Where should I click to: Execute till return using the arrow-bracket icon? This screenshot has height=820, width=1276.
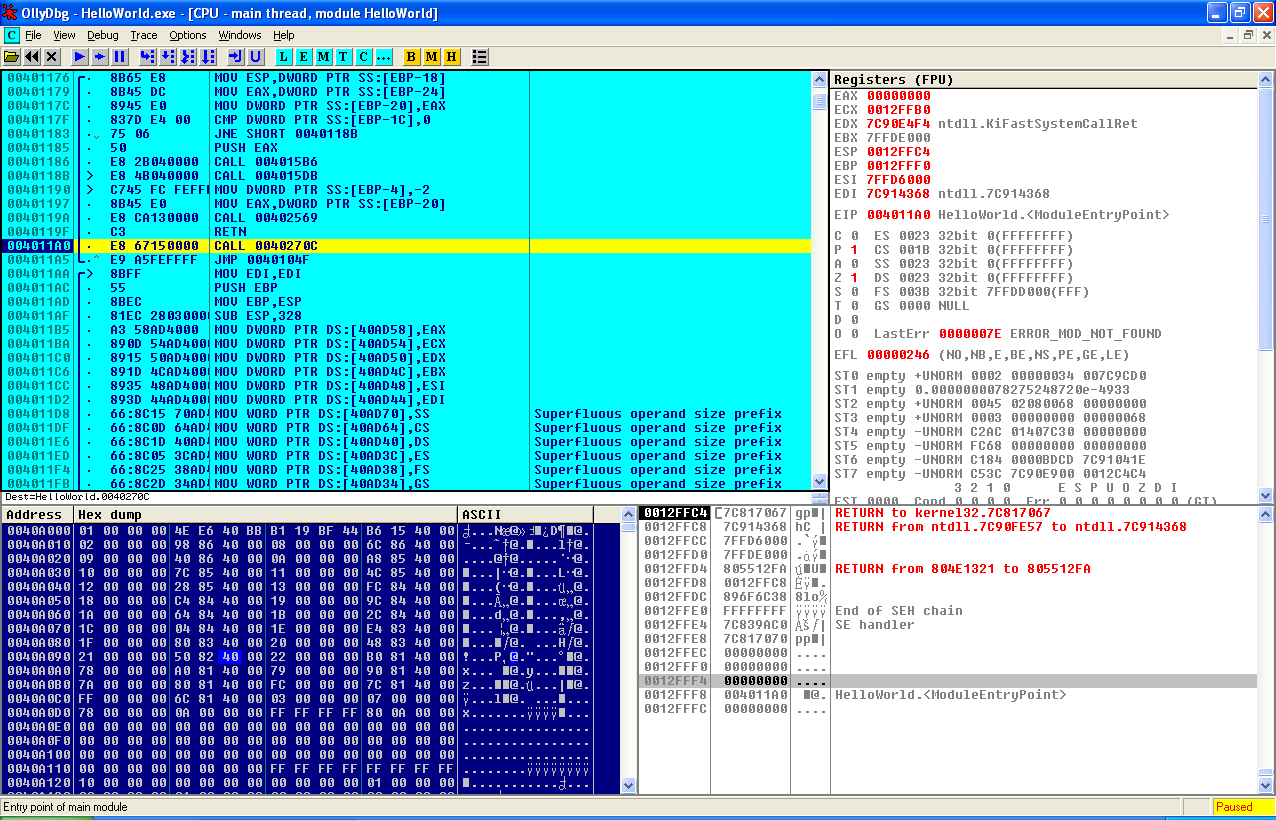236,57
